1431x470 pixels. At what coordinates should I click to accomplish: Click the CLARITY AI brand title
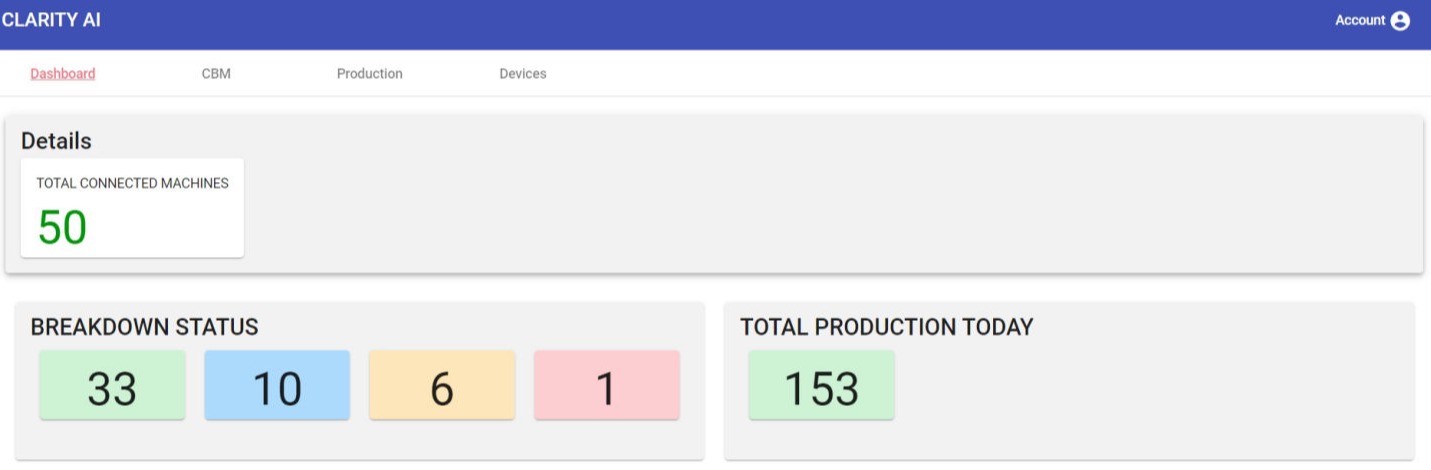[x=51, y=20]
